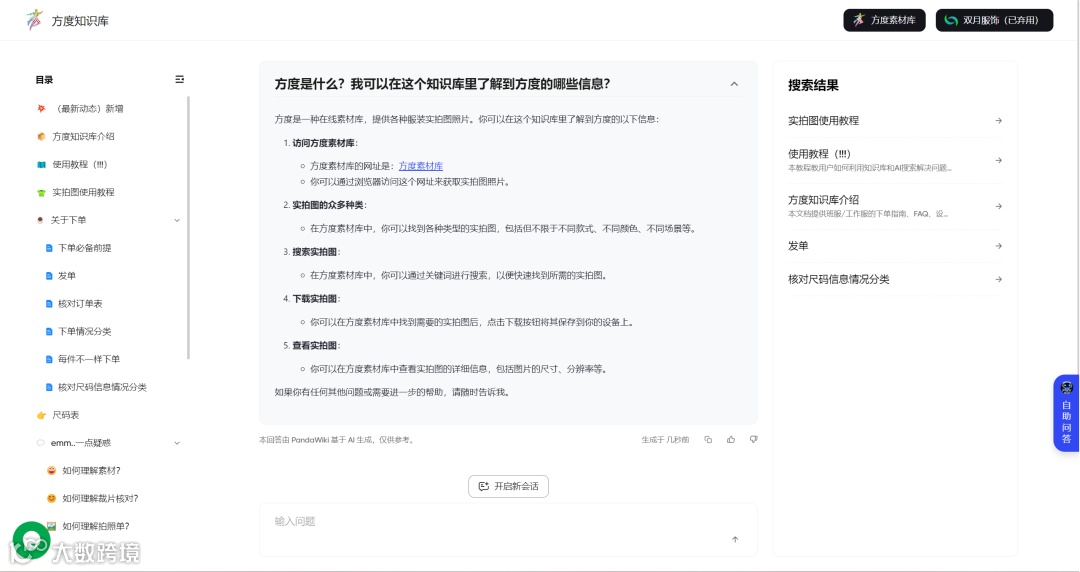This screenshot has height=572, width=1080.
Task: Focus the 输入问题 input field
Action: pos(508,529)
